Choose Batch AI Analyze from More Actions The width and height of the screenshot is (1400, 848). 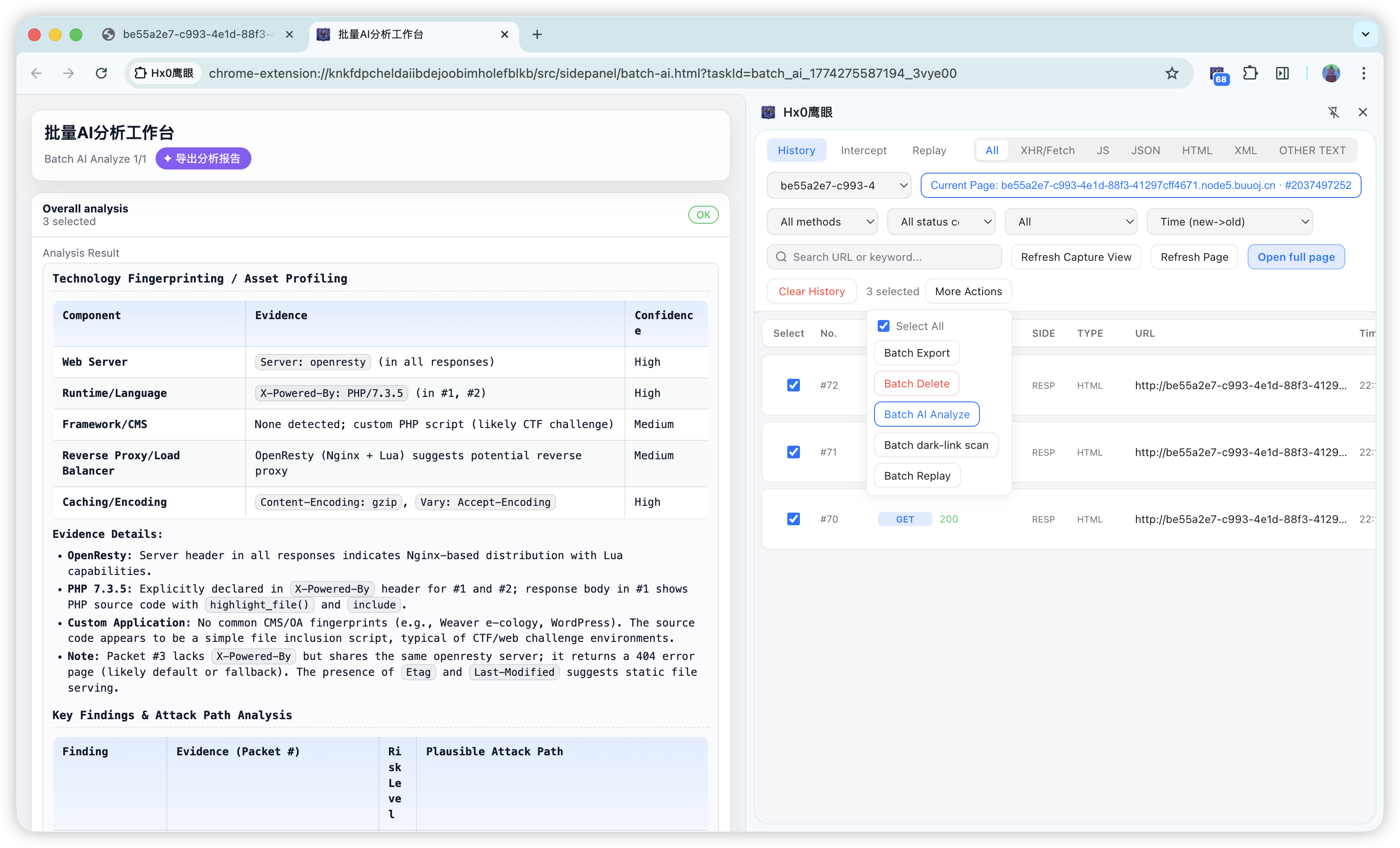point(927,414)
